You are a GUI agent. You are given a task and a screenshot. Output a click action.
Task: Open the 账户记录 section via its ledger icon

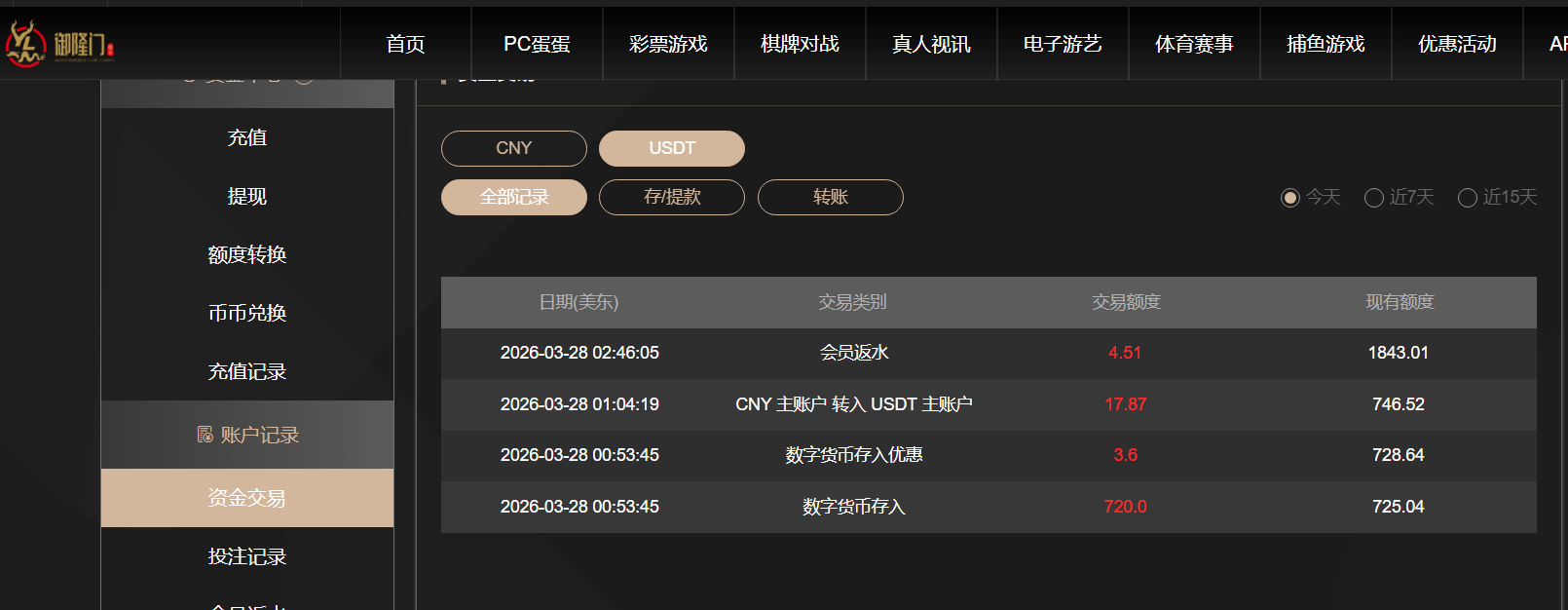(203, 436)
